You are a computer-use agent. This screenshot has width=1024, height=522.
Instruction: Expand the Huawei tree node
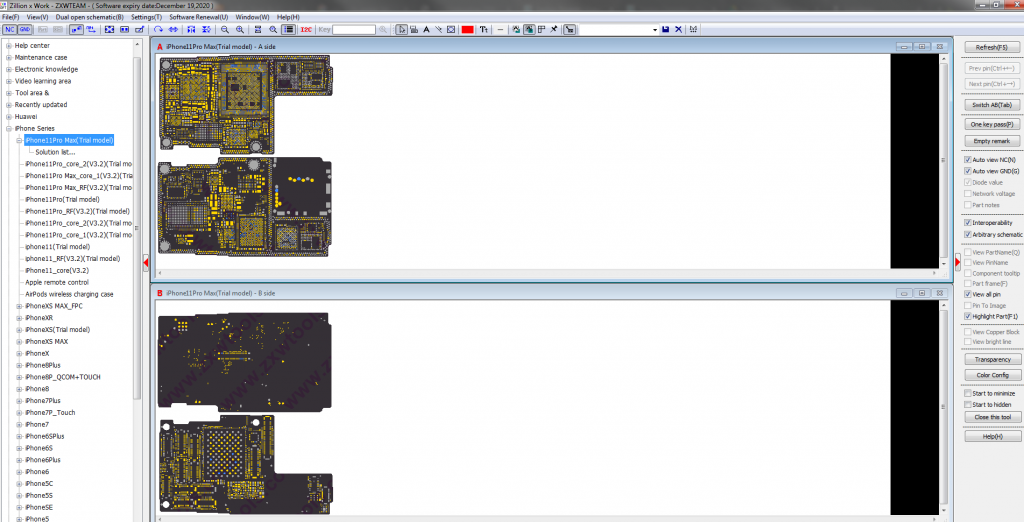[9, 116]
